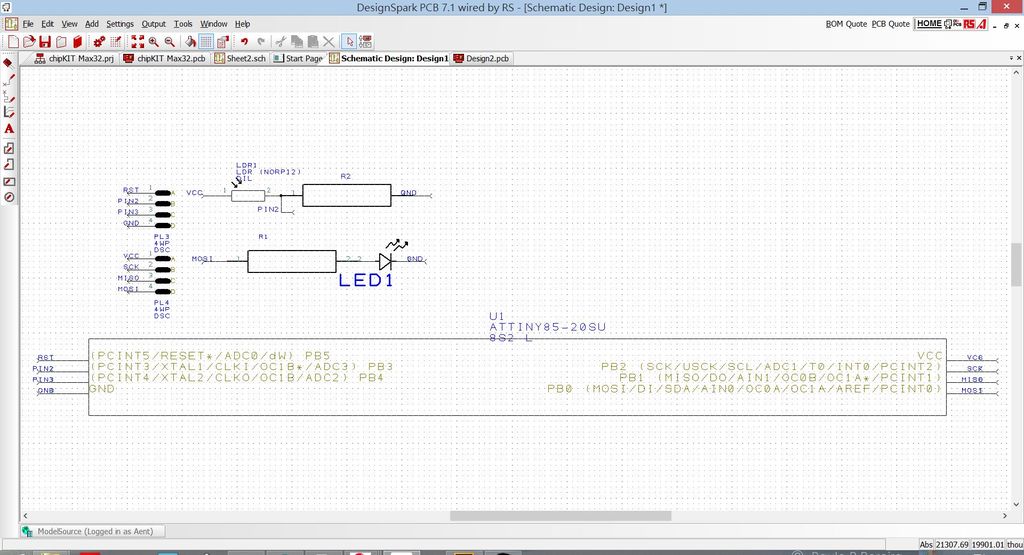The height and width of the screenshot is (555, 1024).
Task: Click horizontal scrollbar thumb
Action: coord(560,516)
